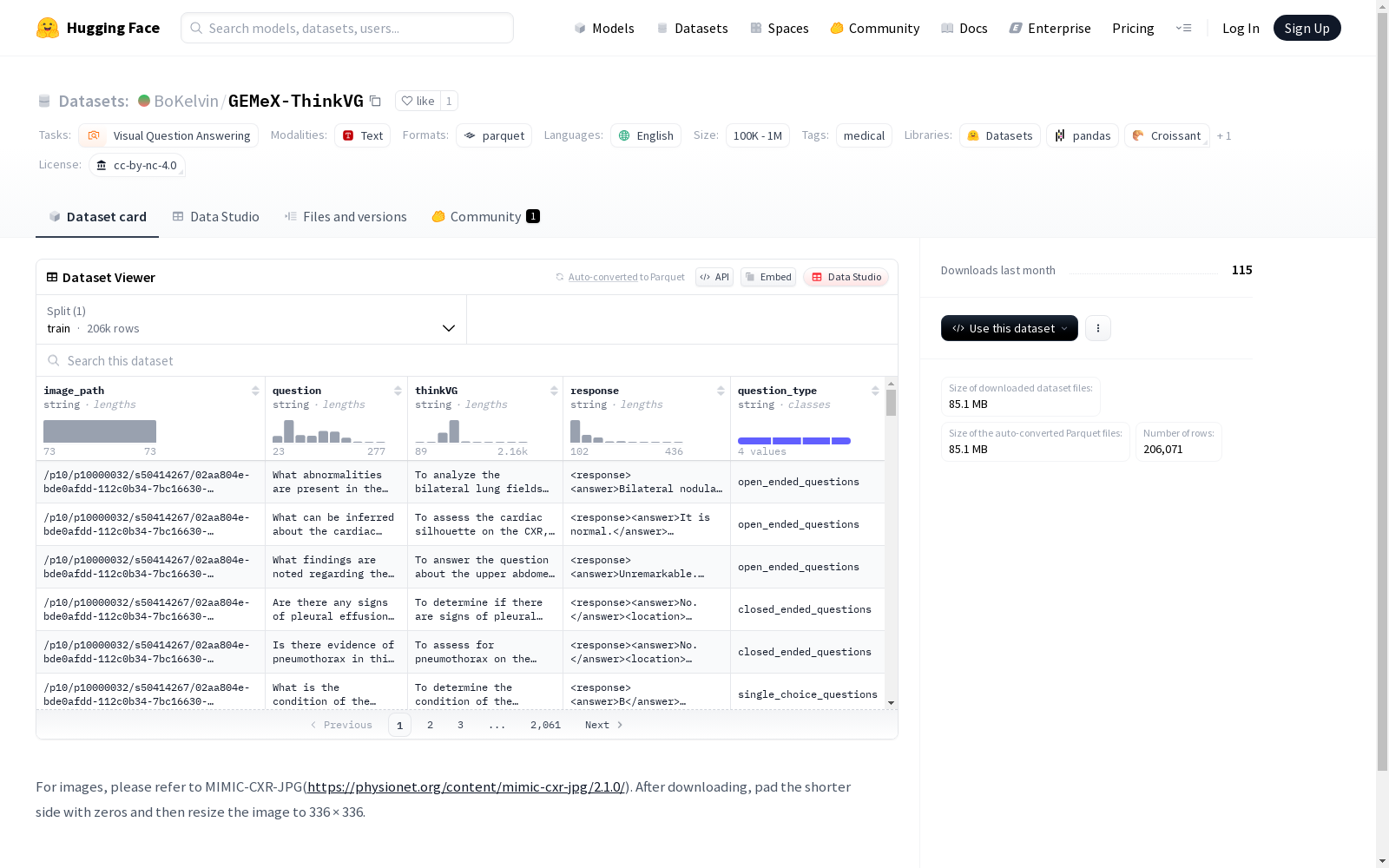Click the BoKelvin avatar icon
The image size is (1389, 868).
[144, 101]
